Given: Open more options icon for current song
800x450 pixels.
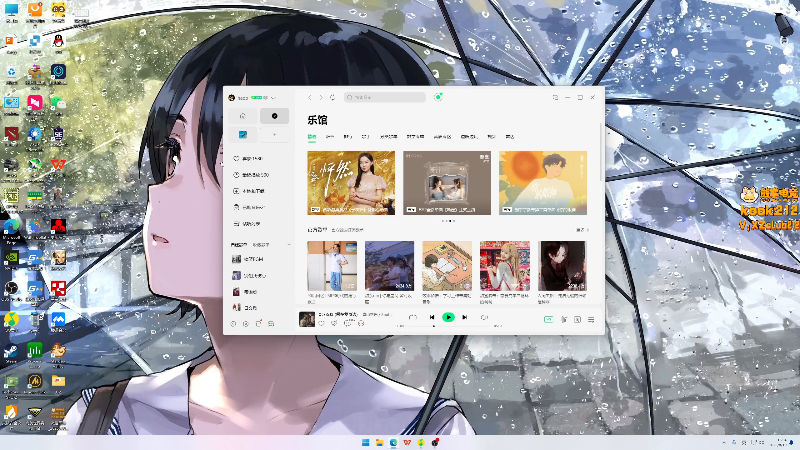Looking at the screenshot, I should [361, 323].
